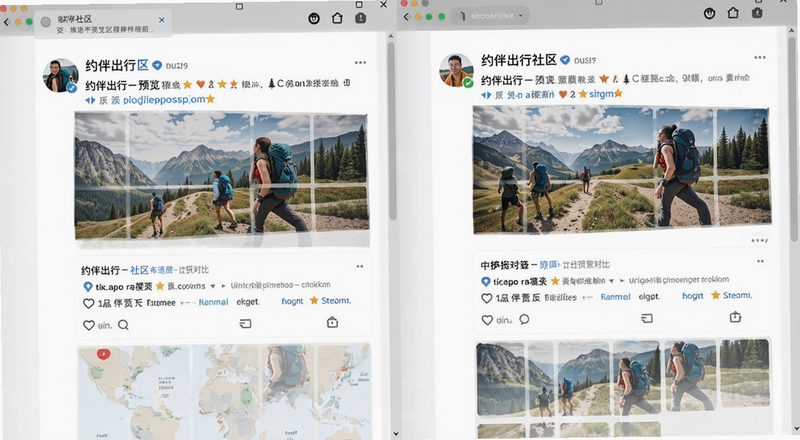The height and width of the screenshot is (440, 800).
Task: Like the right card with heart icon
Action: (487, 320)
